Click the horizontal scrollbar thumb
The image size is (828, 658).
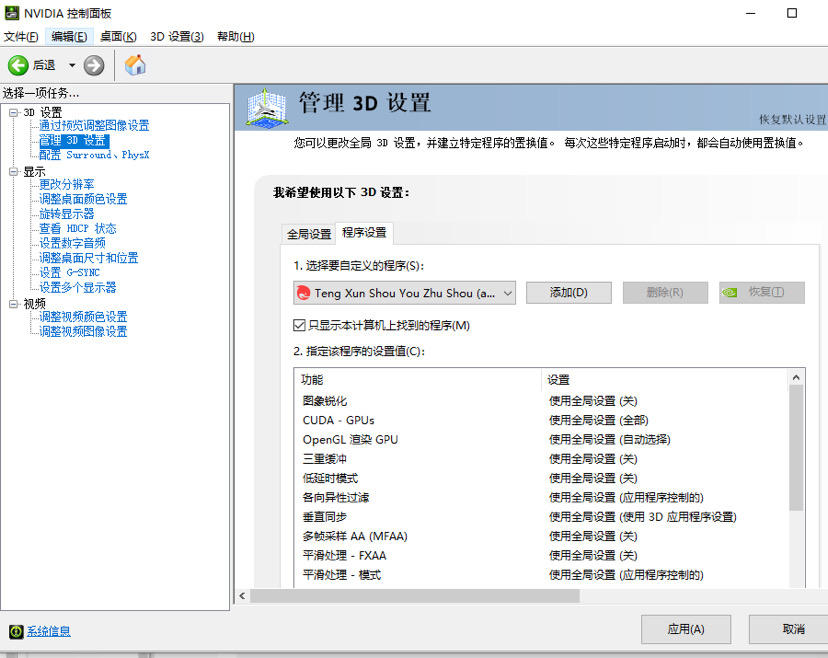point(415,596)
